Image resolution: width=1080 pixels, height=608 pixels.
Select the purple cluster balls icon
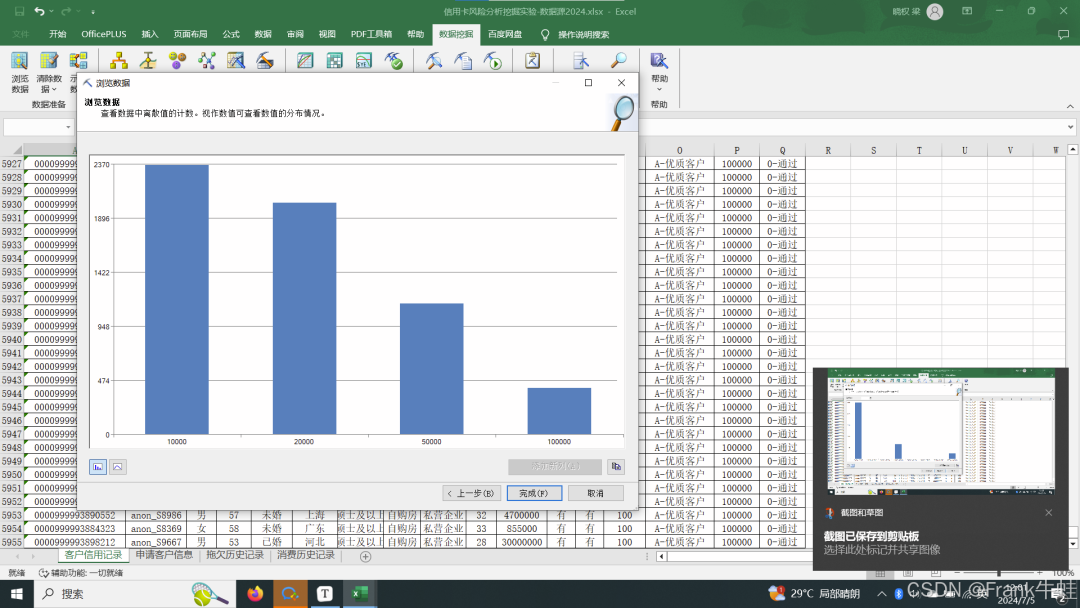(177, 61)
